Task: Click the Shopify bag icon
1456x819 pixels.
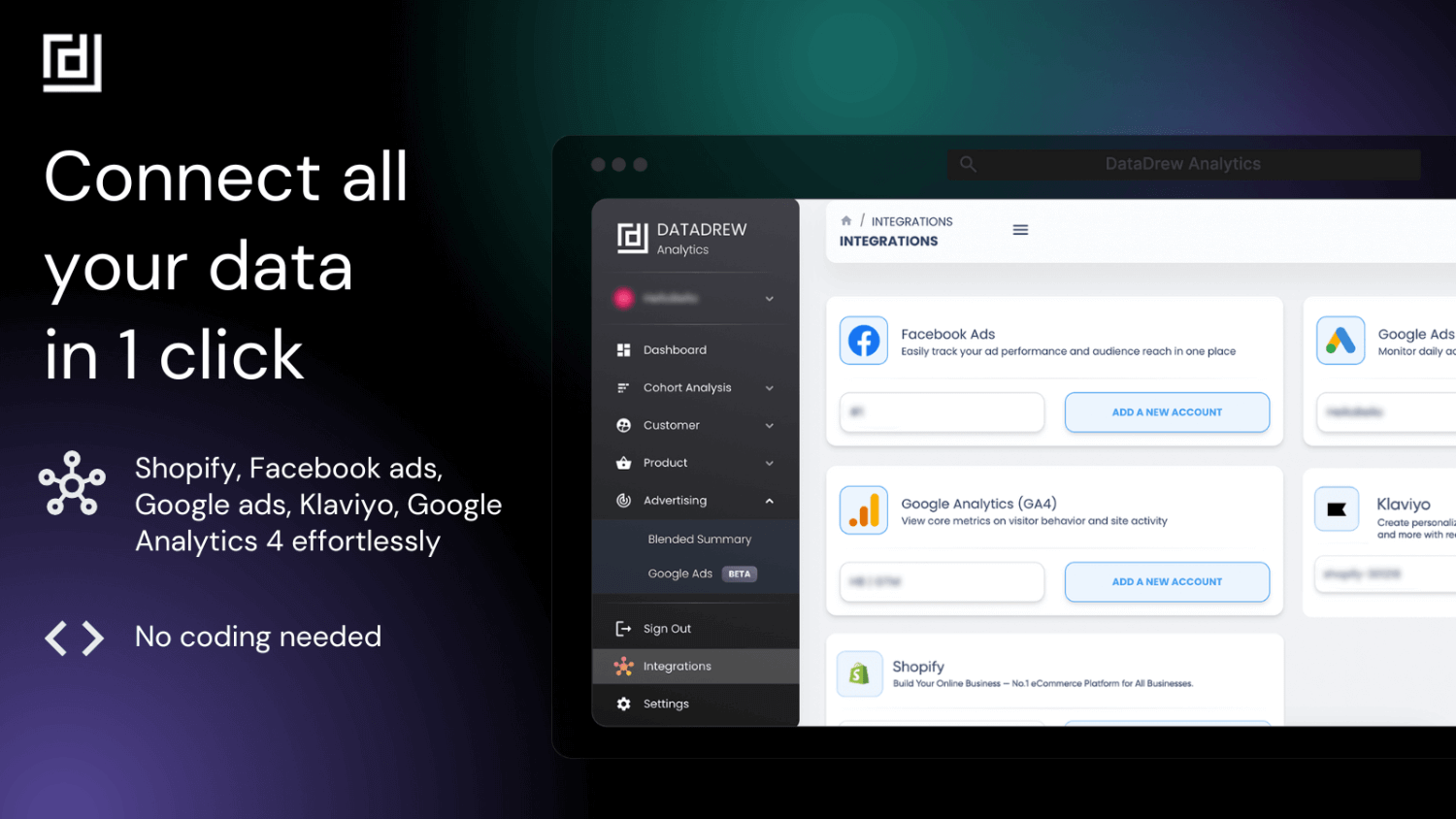Action: click(859, 673)
